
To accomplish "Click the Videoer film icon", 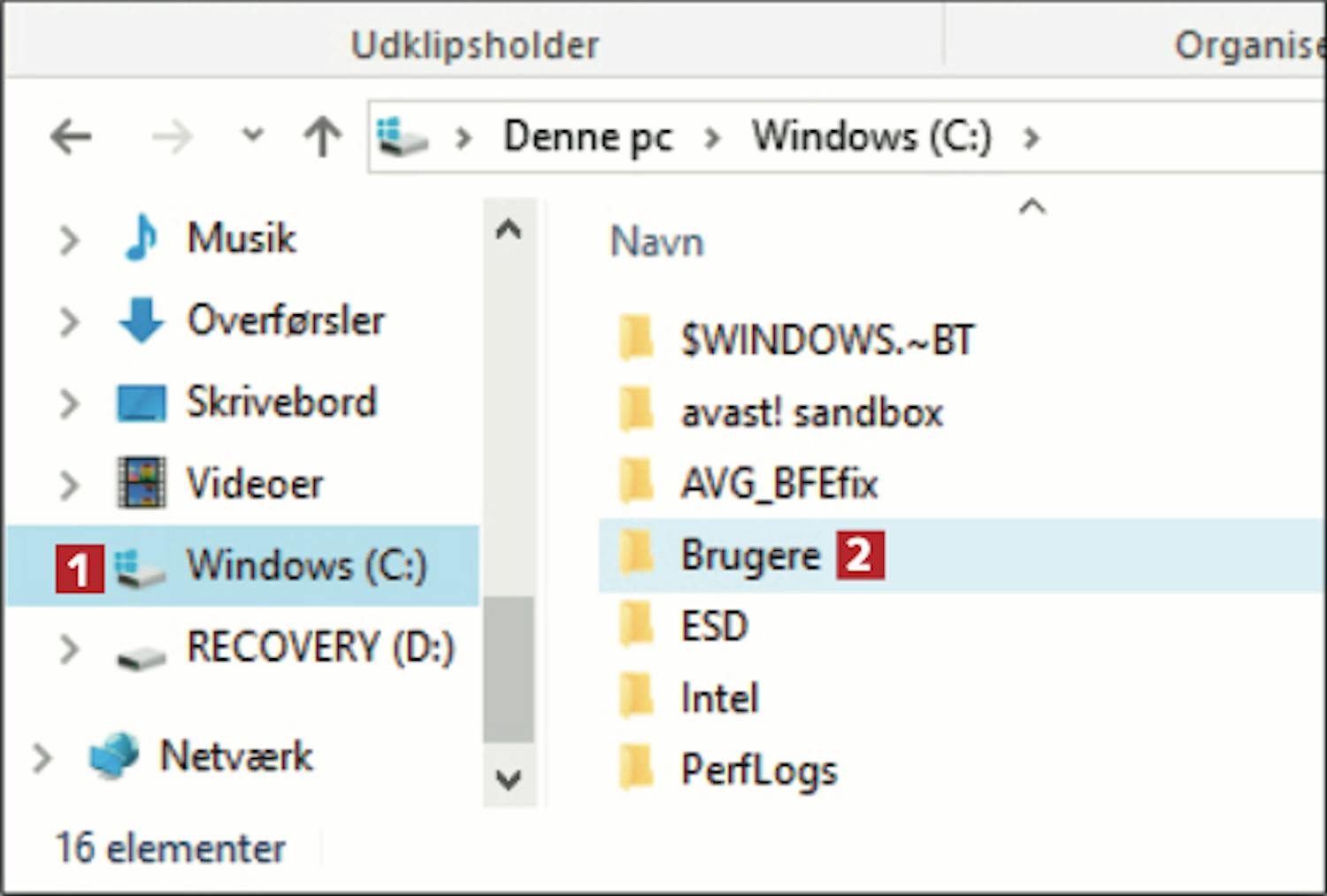I will click(142, 483).
